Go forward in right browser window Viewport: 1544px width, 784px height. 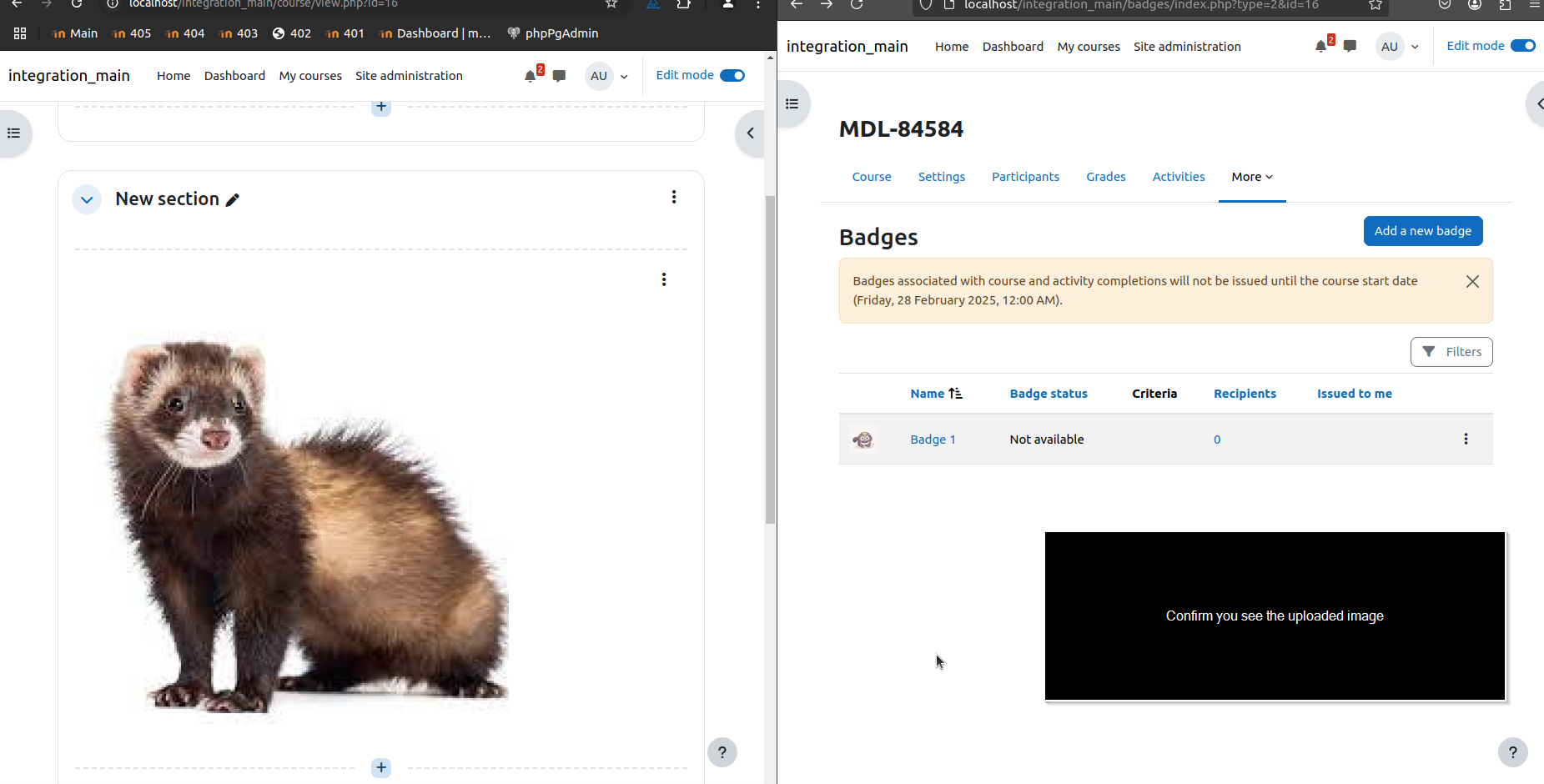click(x=827, y=4)
